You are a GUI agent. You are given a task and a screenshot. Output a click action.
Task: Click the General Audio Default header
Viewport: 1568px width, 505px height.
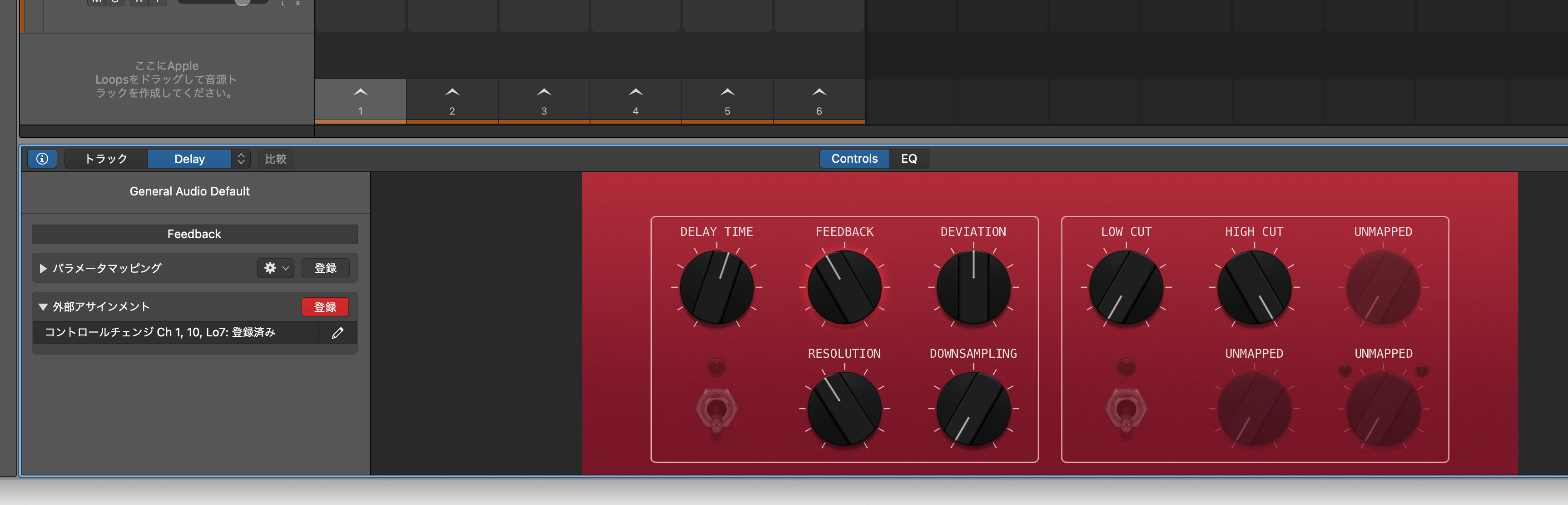point(189,191)
